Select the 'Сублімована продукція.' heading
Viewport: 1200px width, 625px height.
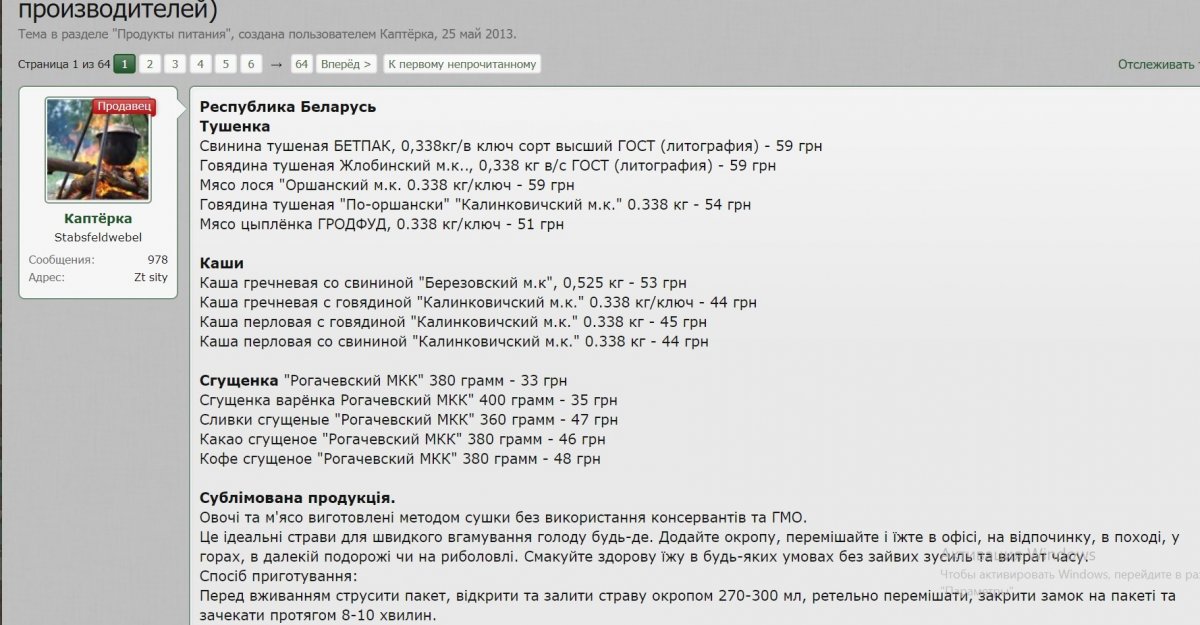[x=297, y=498]
